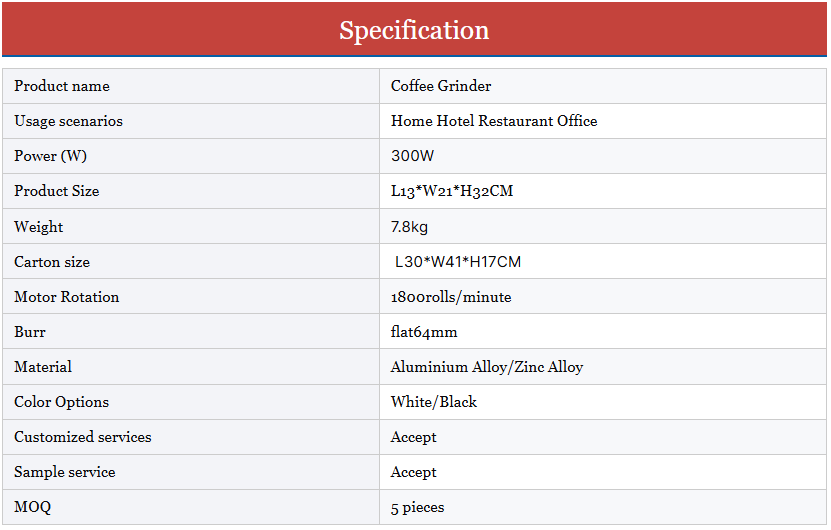Click the Specification header banner
831x530 pixels.
pyautogui.click(x=414, y=30)
